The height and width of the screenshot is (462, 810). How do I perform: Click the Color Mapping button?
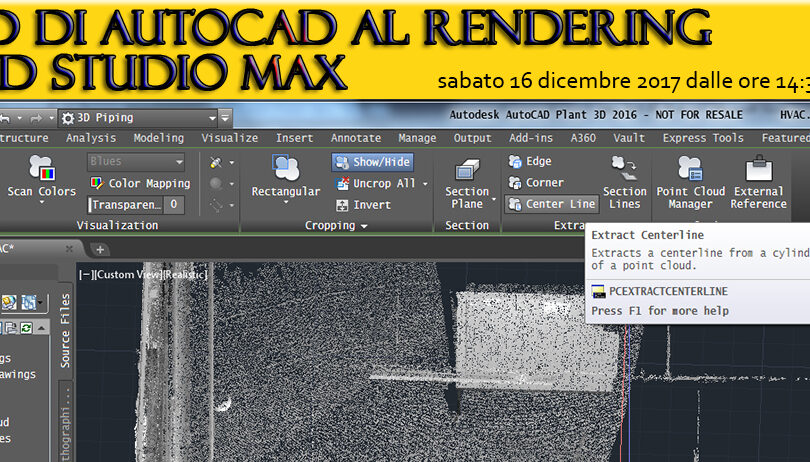[140, 183]
